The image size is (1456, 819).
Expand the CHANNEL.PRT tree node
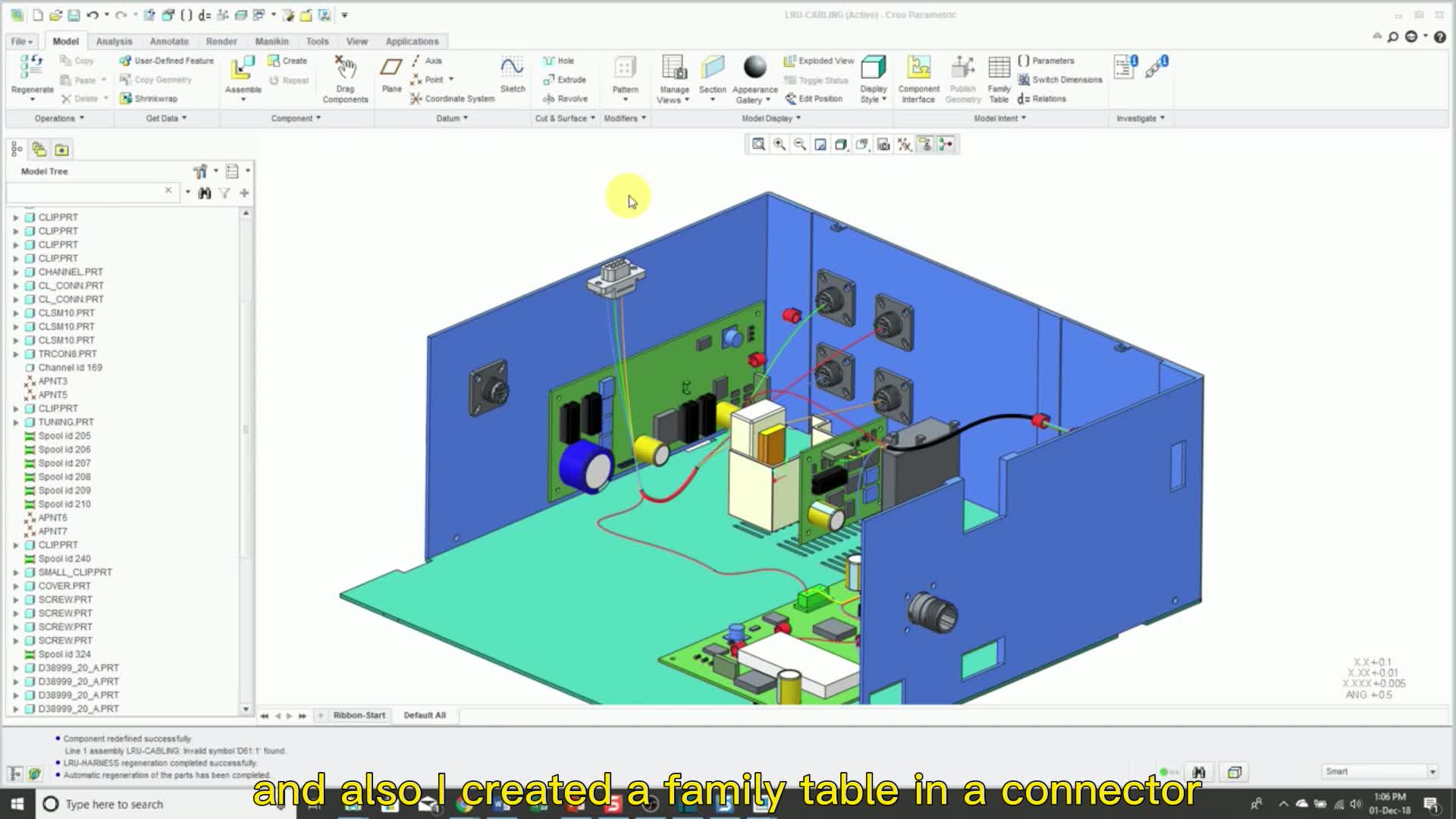click(16, 272)
